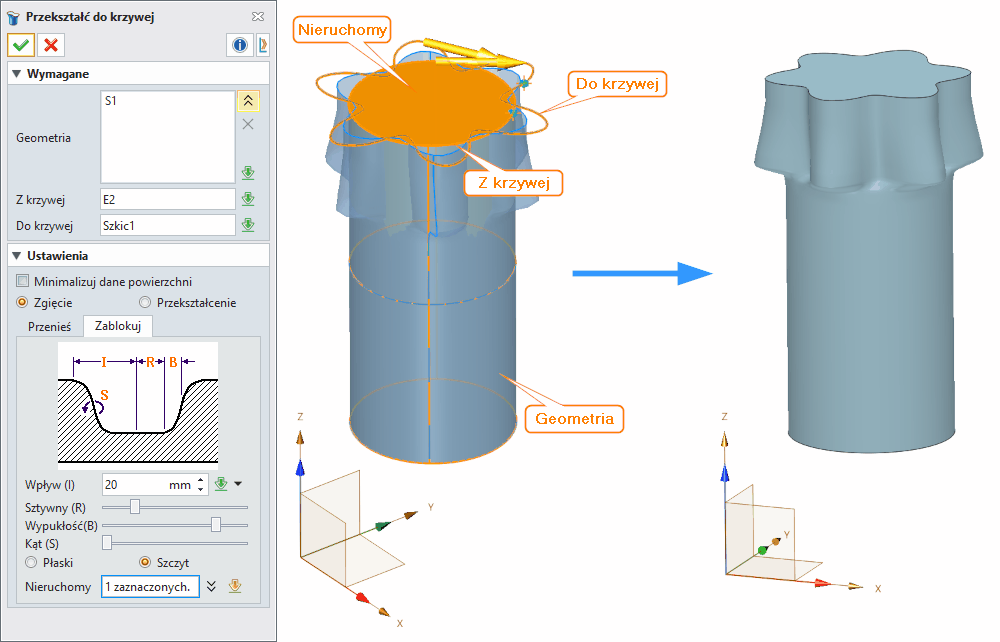Open the blue info help icon
The image size is (1000, 642).
tap(240, 45)
